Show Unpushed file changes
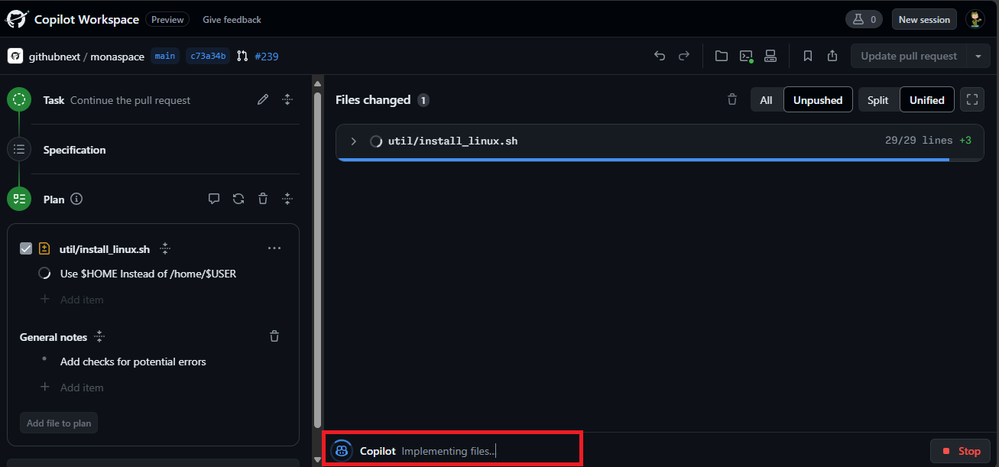999x467 pixels. (x=817, y=100)
